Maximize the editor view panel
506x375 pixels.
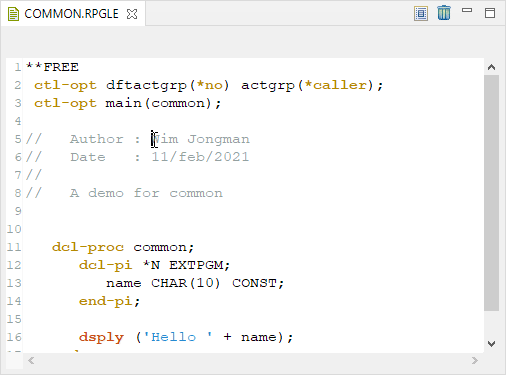tap(490, 13)
